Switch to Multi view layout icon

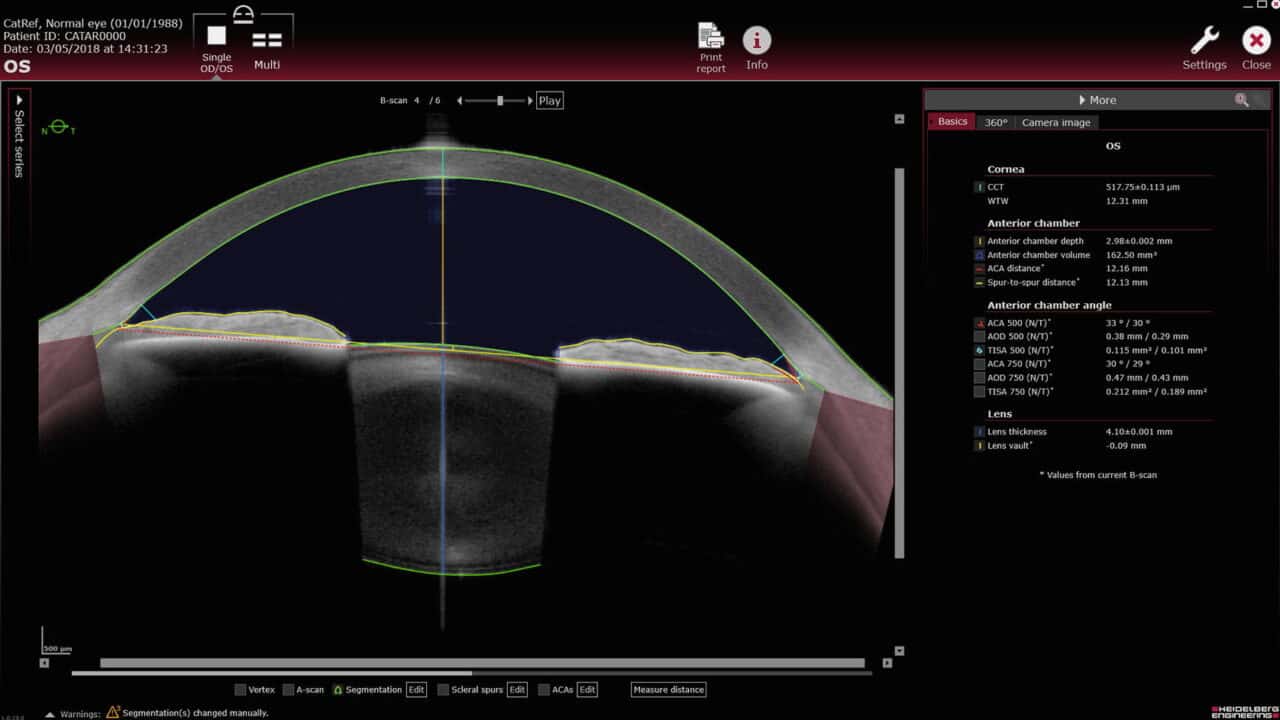pos(267,40)
